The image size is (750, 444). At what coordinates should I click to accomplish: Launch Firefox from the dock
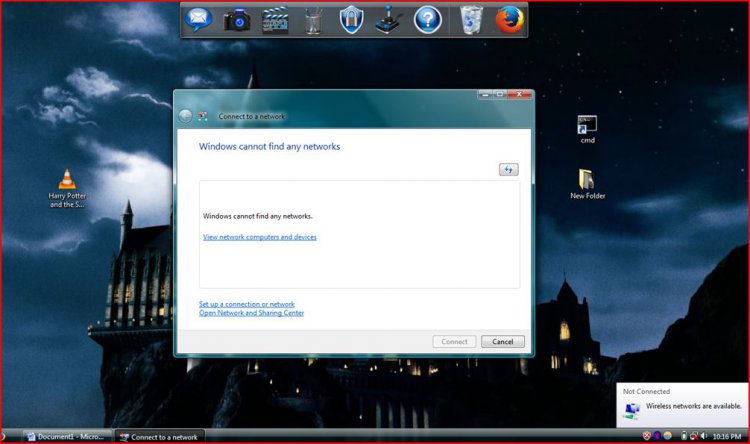[x=509, y=20]
